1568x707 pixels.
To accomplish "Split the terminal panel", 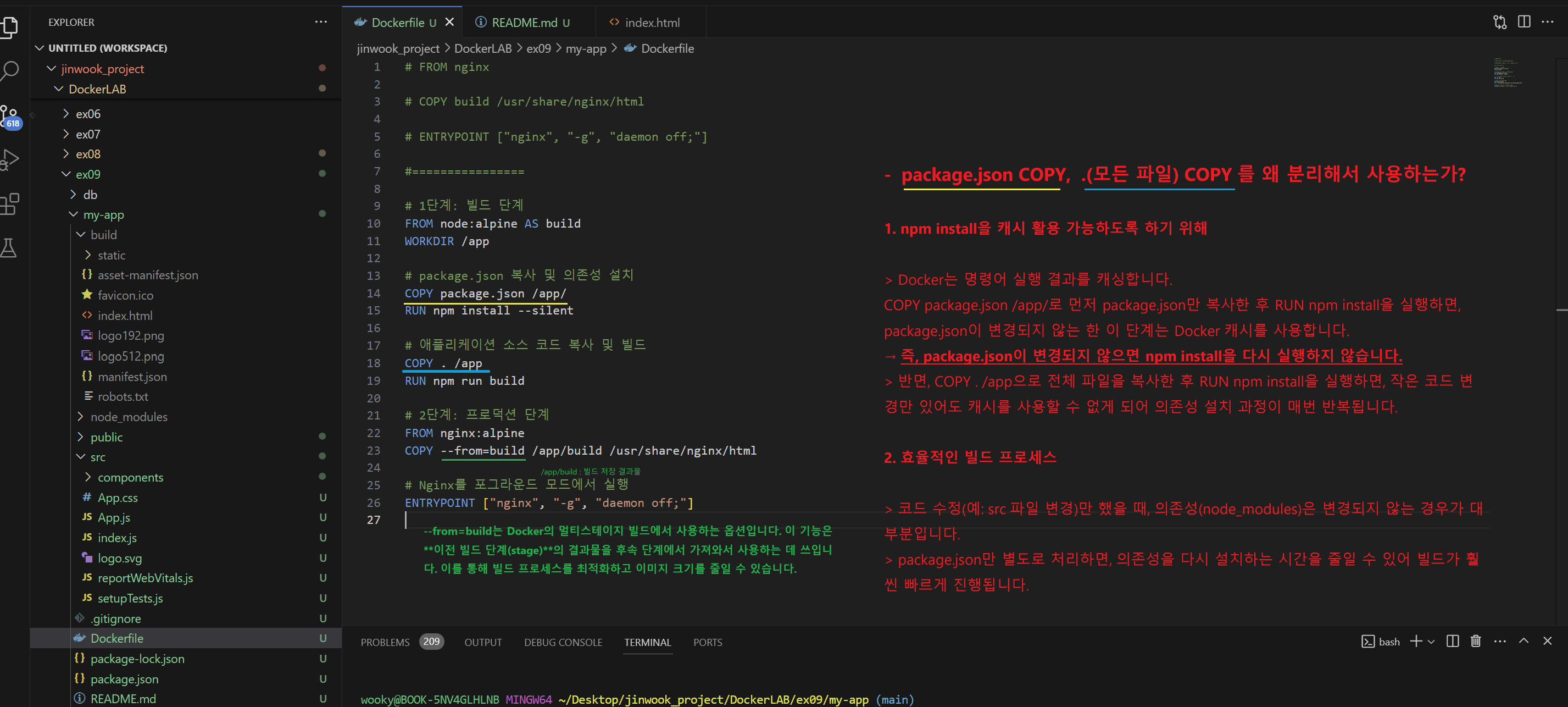I will 1452,641.
